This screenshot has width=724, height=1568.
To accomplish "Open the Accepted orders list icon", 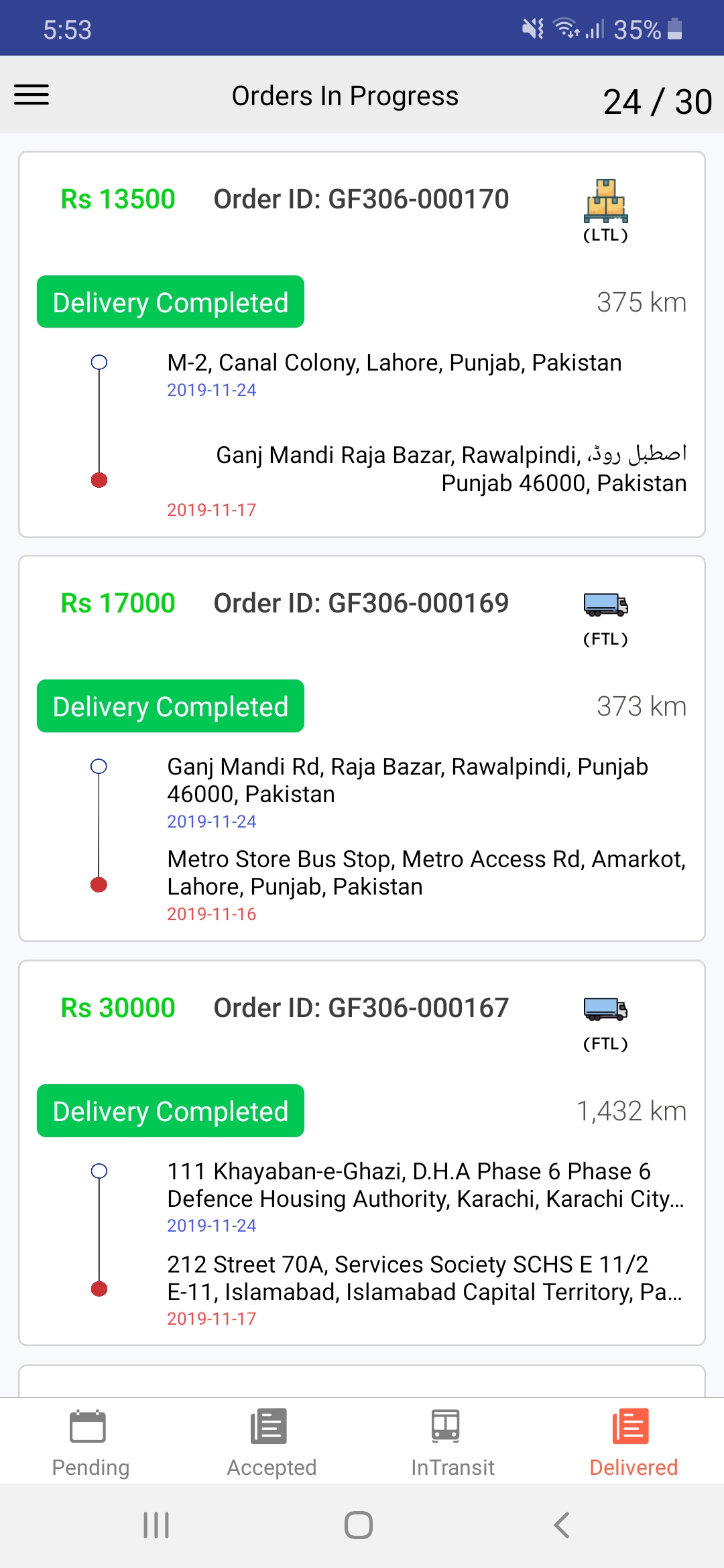I will [269, 1427].
